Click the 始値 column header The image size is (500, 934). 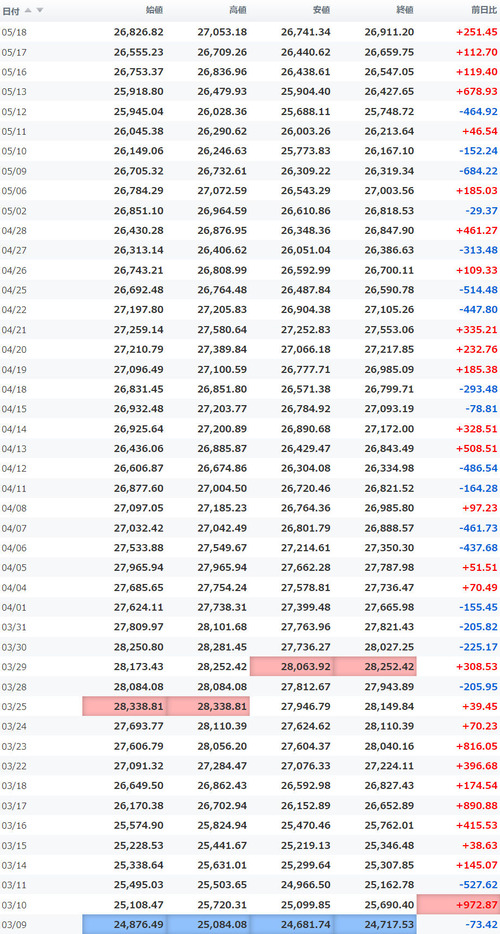coord(154,10)
